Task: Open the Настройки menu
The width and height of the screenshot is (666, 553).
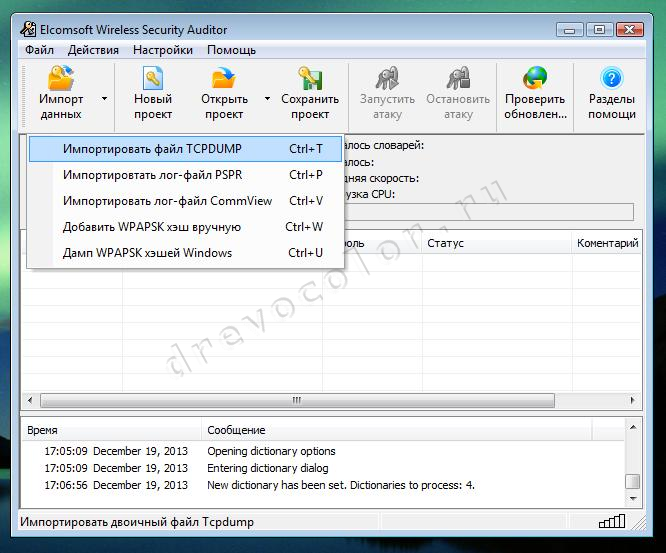Action: click(x=163, y=50)
